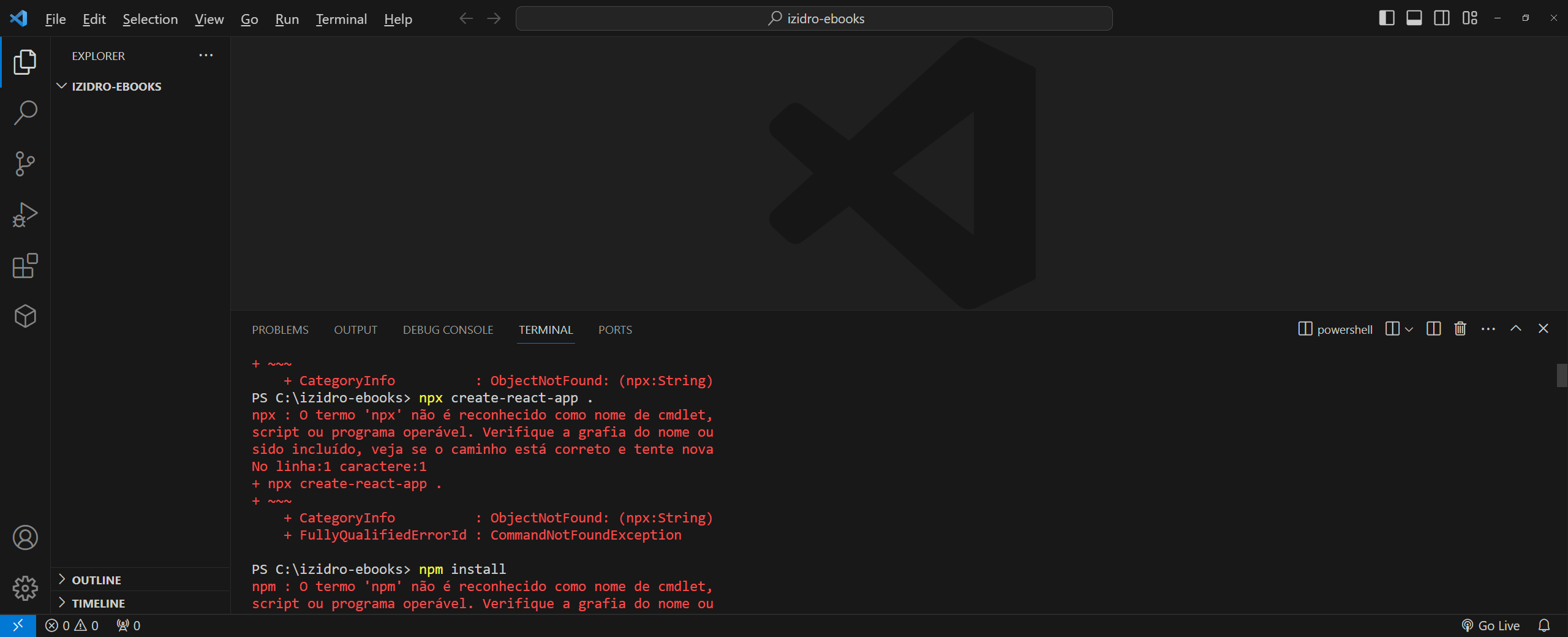1568x637 pixels.
Task: Click the 'npm install' command line in terminal
Action: point(379,569)
